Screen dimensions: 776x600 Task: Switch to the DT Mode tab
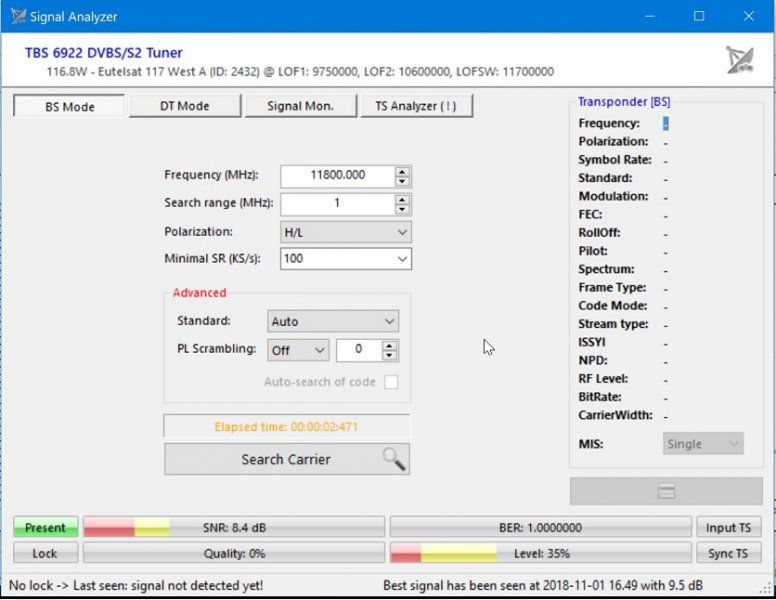point(185,106)
